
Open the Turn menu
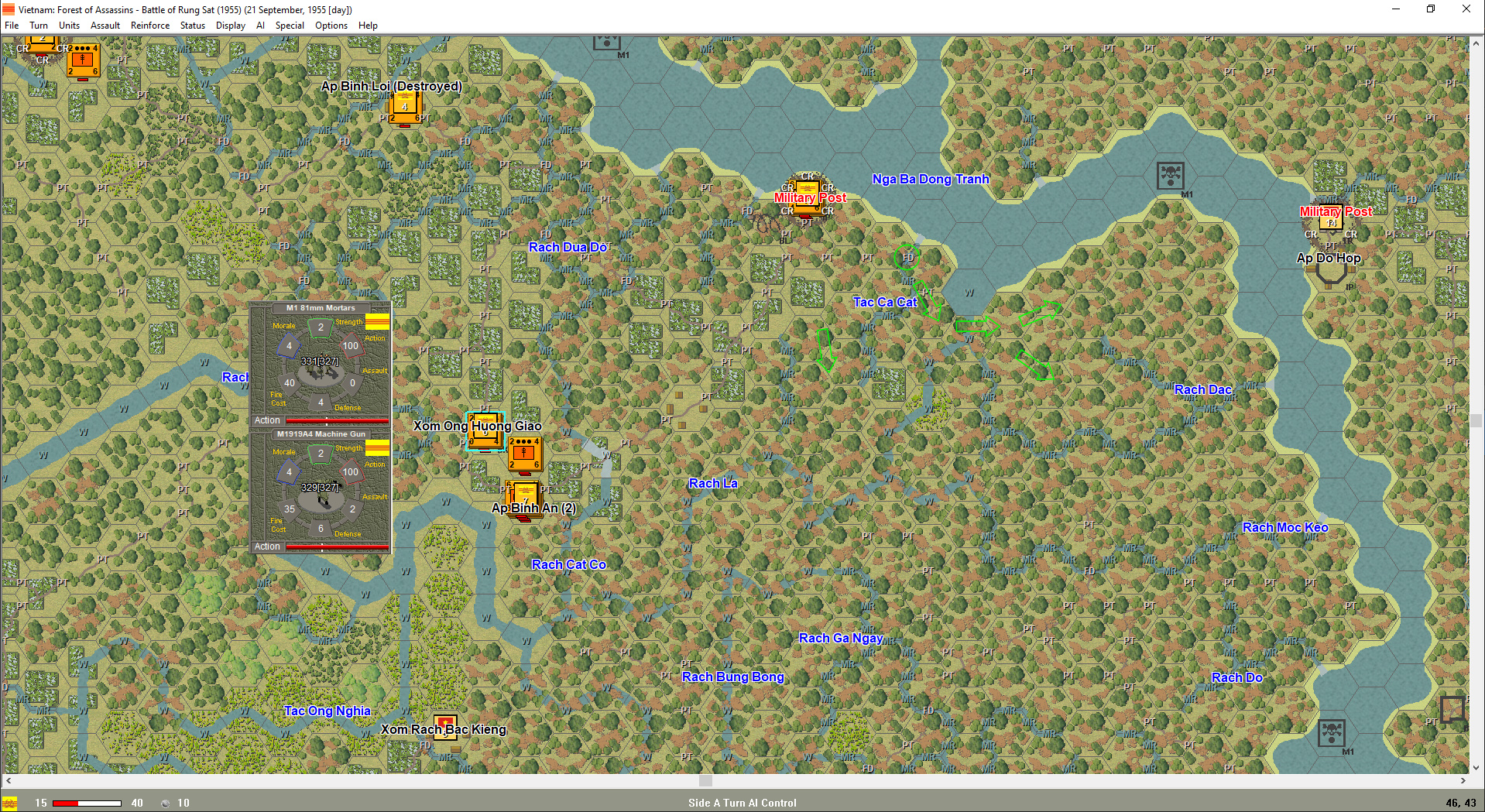tap(39, 26)
